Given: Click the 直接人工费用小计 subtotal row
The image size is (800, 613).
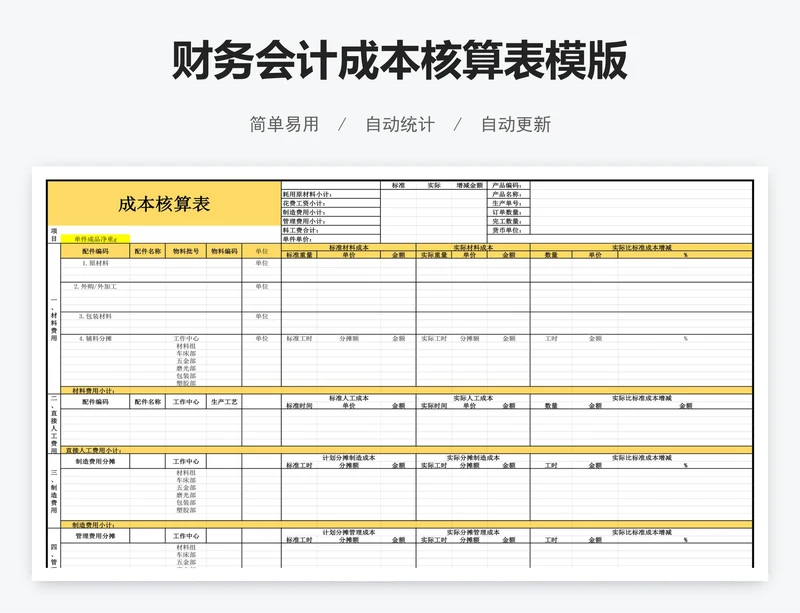Looking at the screenshot, I should pyautogui.click(x=406, y=450).
